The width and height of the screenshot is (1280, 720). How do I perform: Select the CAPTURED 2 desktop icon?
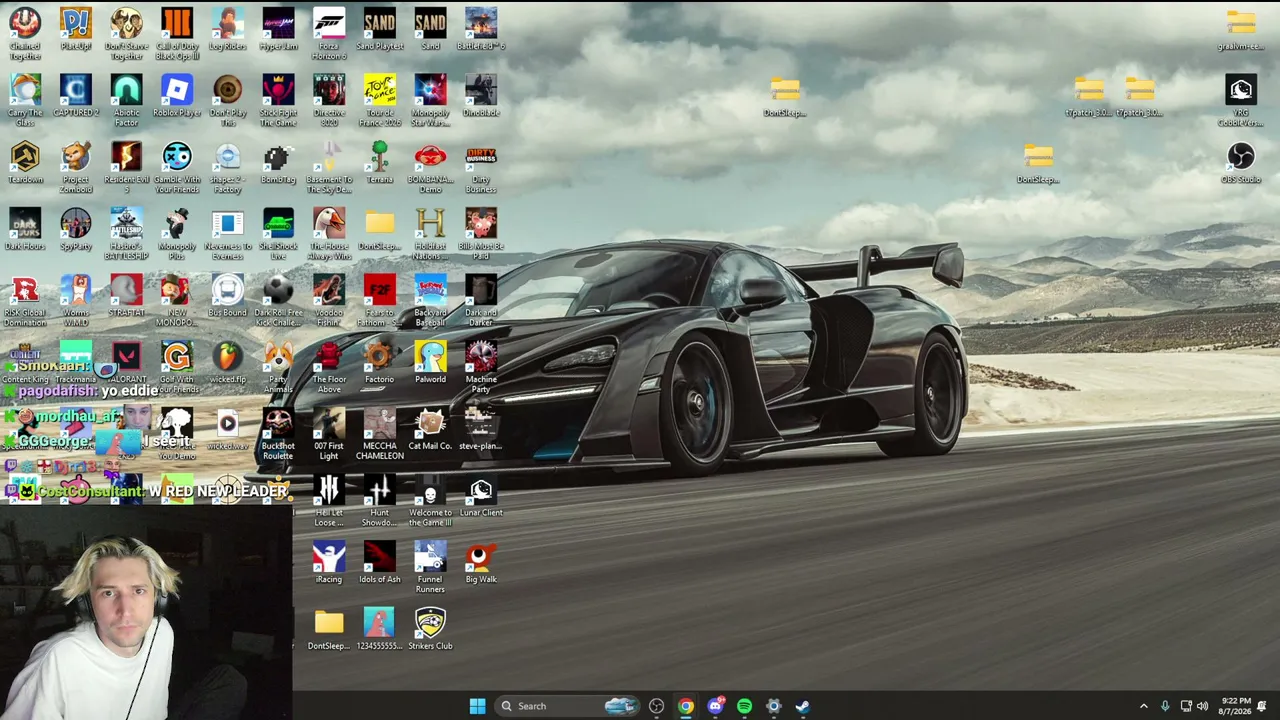76,97
